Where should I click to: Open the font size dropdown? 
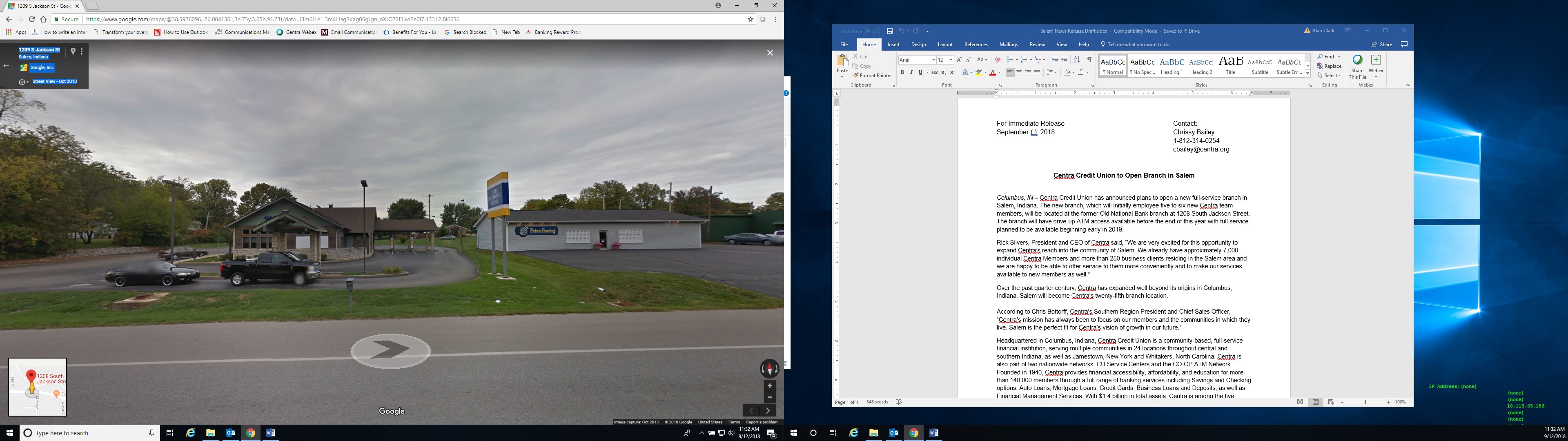[x=951, y=60]
